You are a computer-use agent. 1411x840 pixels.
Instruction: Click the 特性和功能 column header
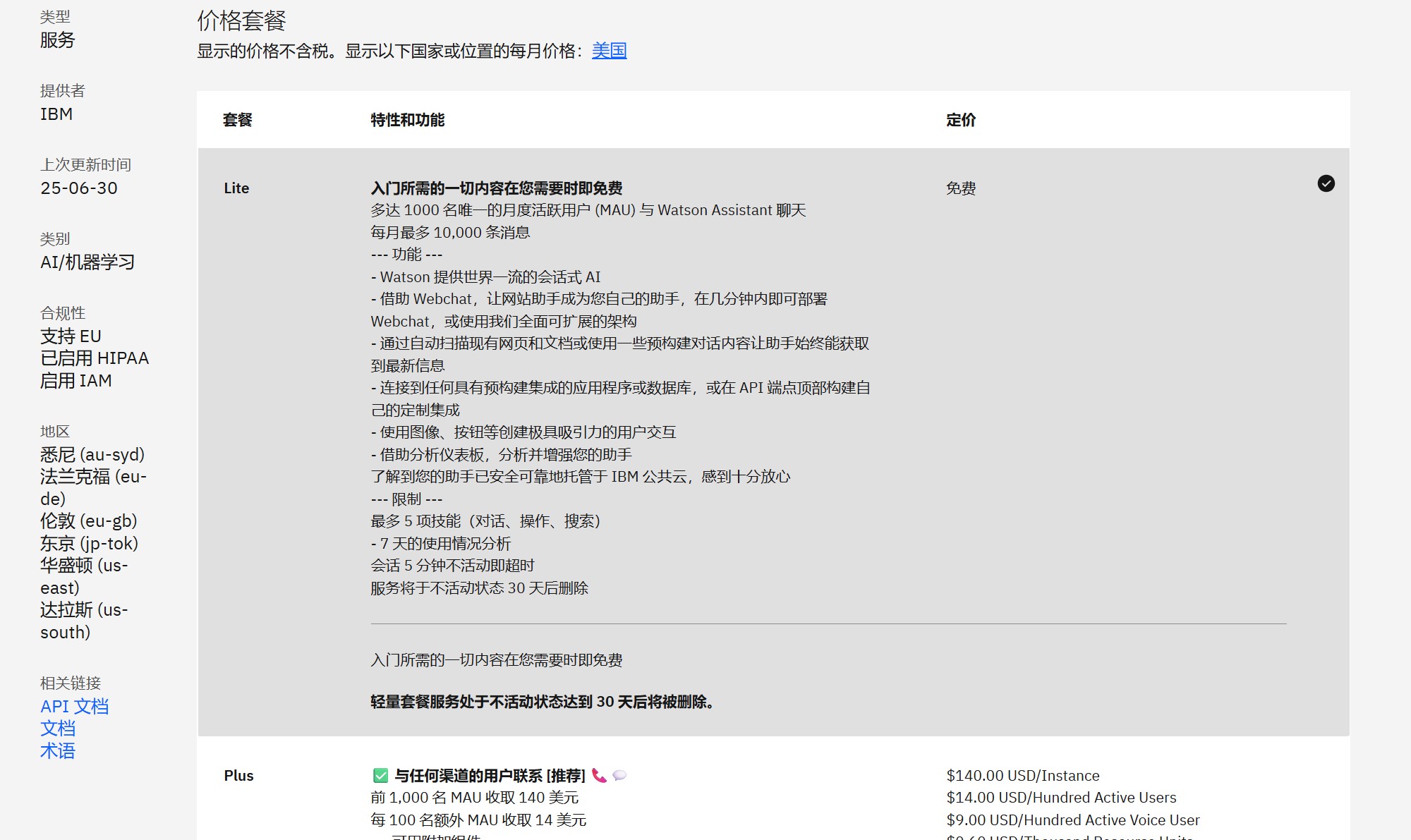coord(407,120)
